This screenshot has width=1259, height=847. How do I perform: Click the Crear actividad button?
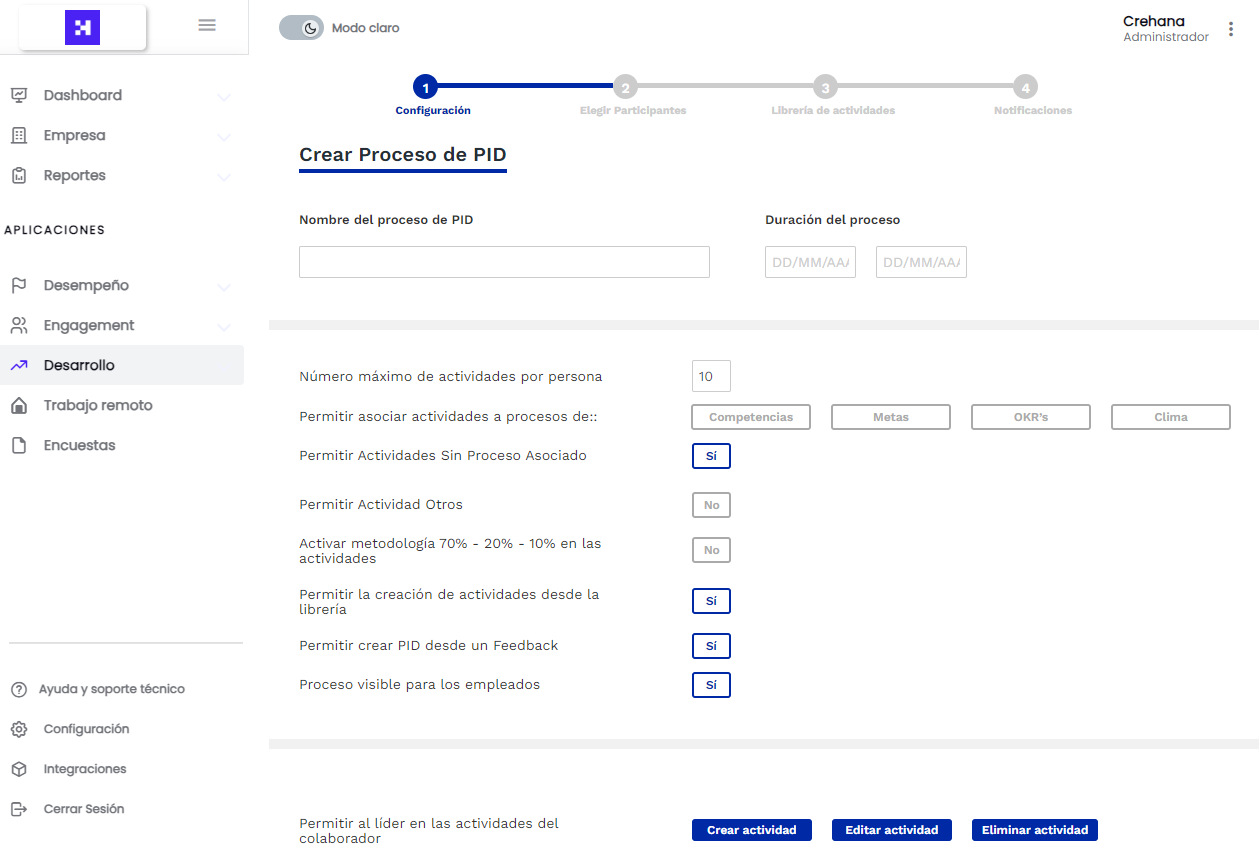(751, 830)
